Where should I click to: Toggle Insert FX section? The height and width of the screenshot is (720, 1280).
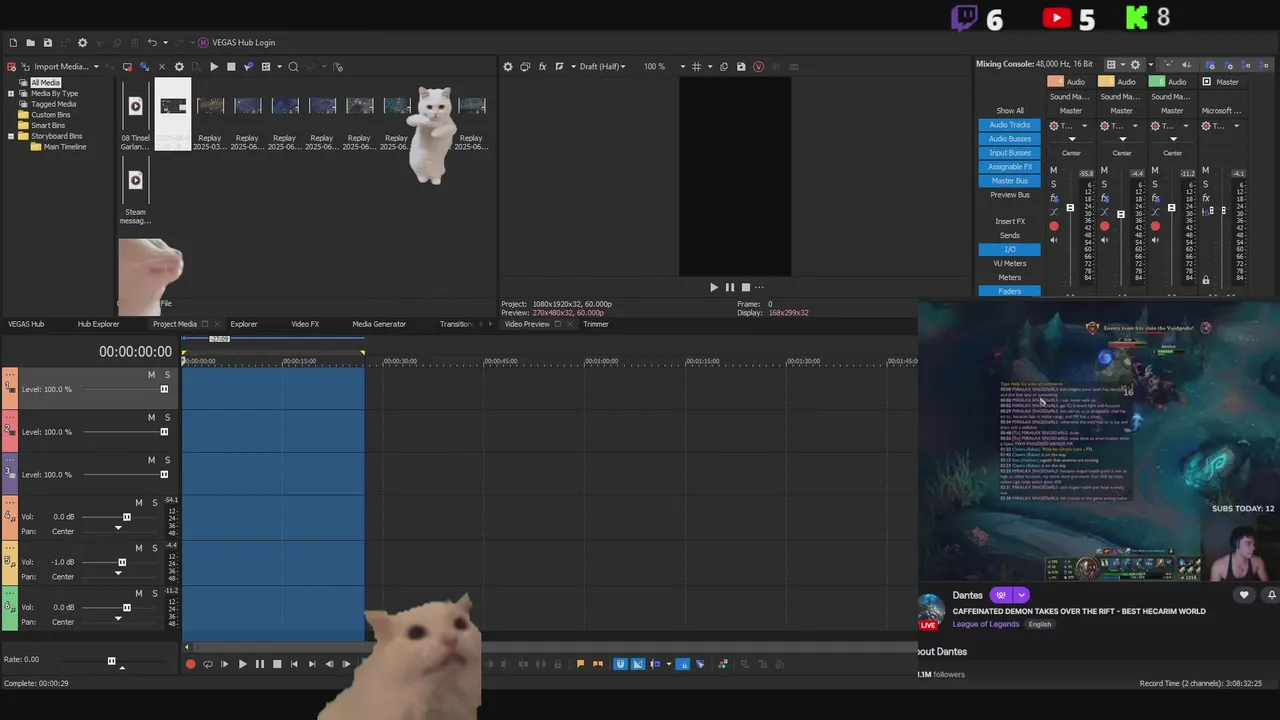click(1009, 221)
